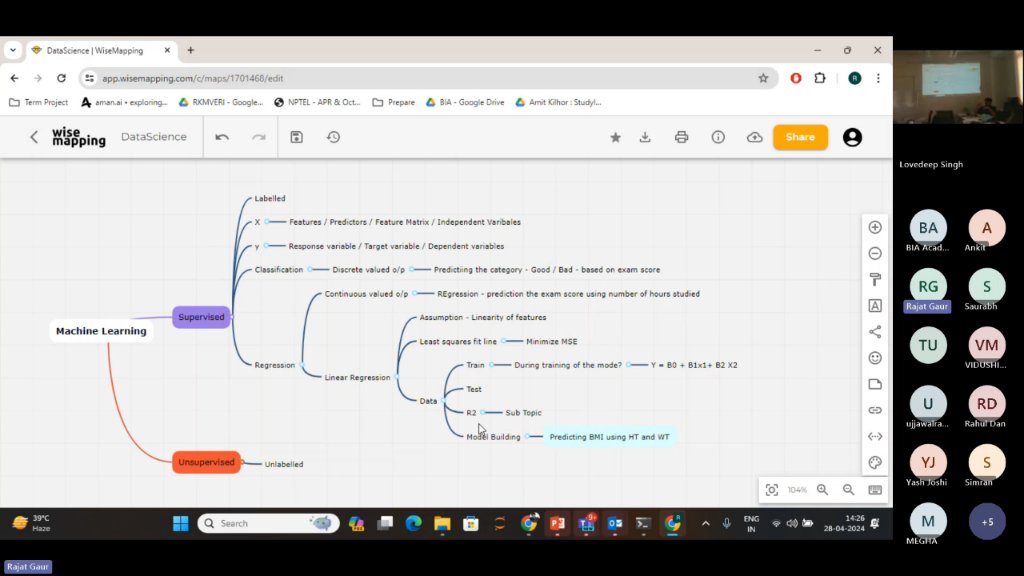The image size is (1024, 576).
Task: Select the Unlabelled topic
Action: click(283, 464)
